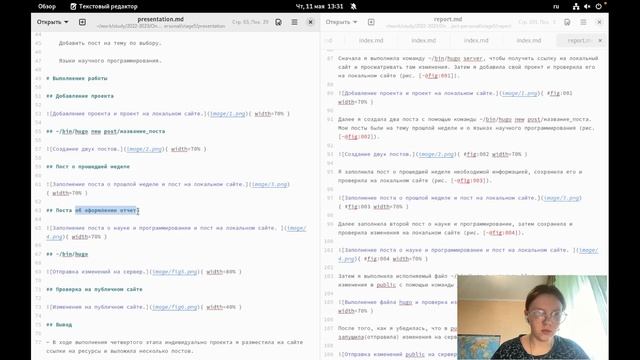Click the line 'Языки научного программирования.'
Image resolution: width=640 pixels, height=360 pixels.
(110, 60)
